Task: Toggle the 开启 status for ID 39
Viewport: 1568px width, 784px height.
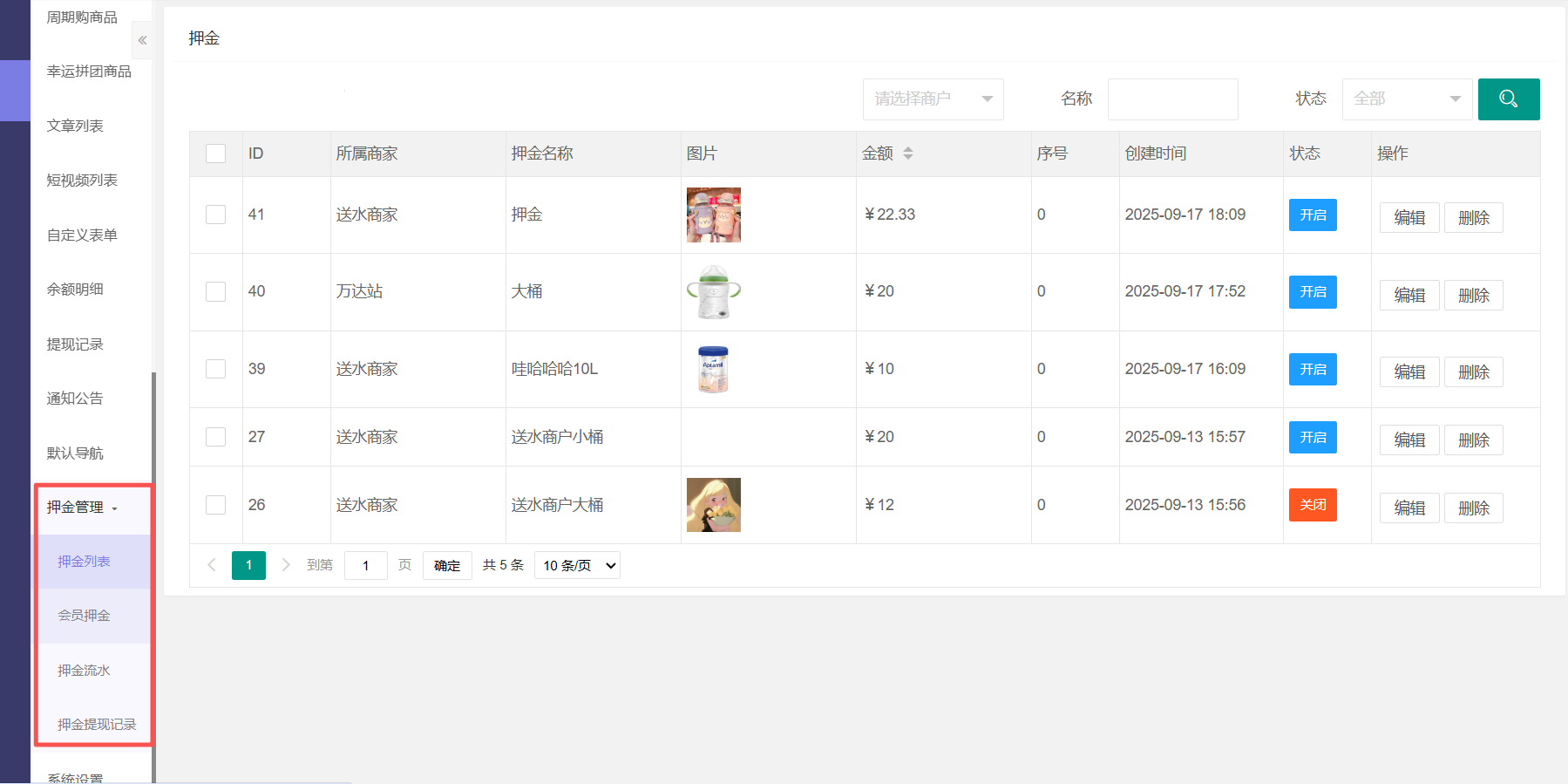Action: pyautogui.click(x=1312, y=369)
